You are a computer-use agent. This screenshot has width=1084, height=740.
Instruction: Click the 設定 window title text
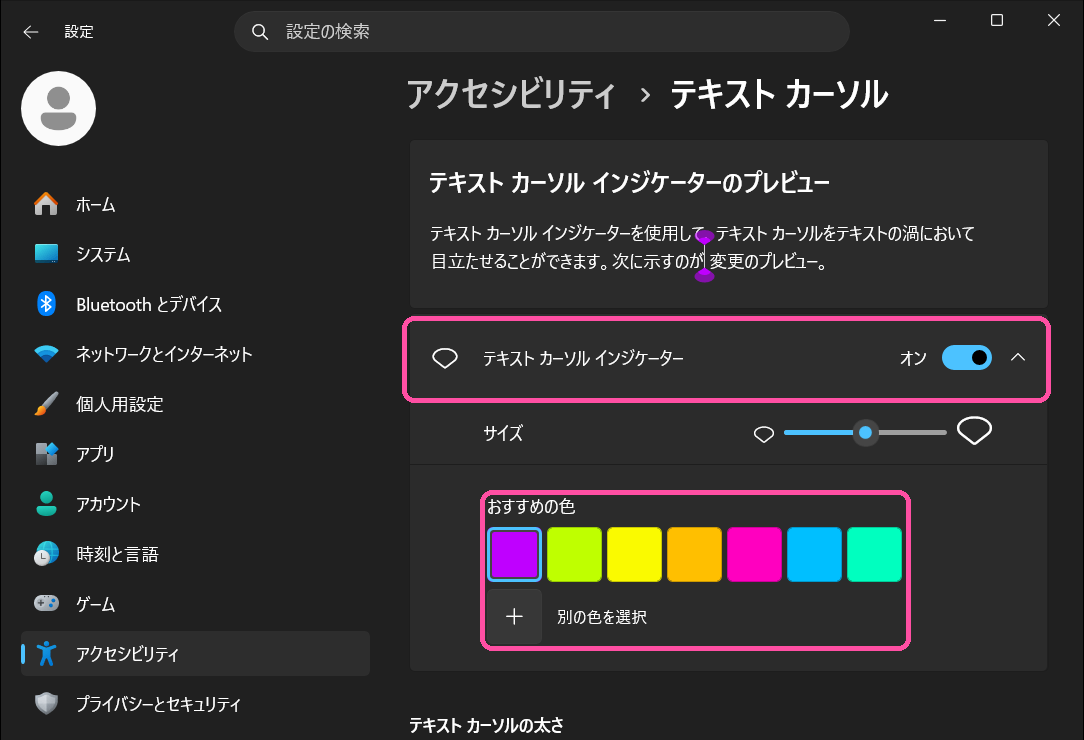[79, 32]
